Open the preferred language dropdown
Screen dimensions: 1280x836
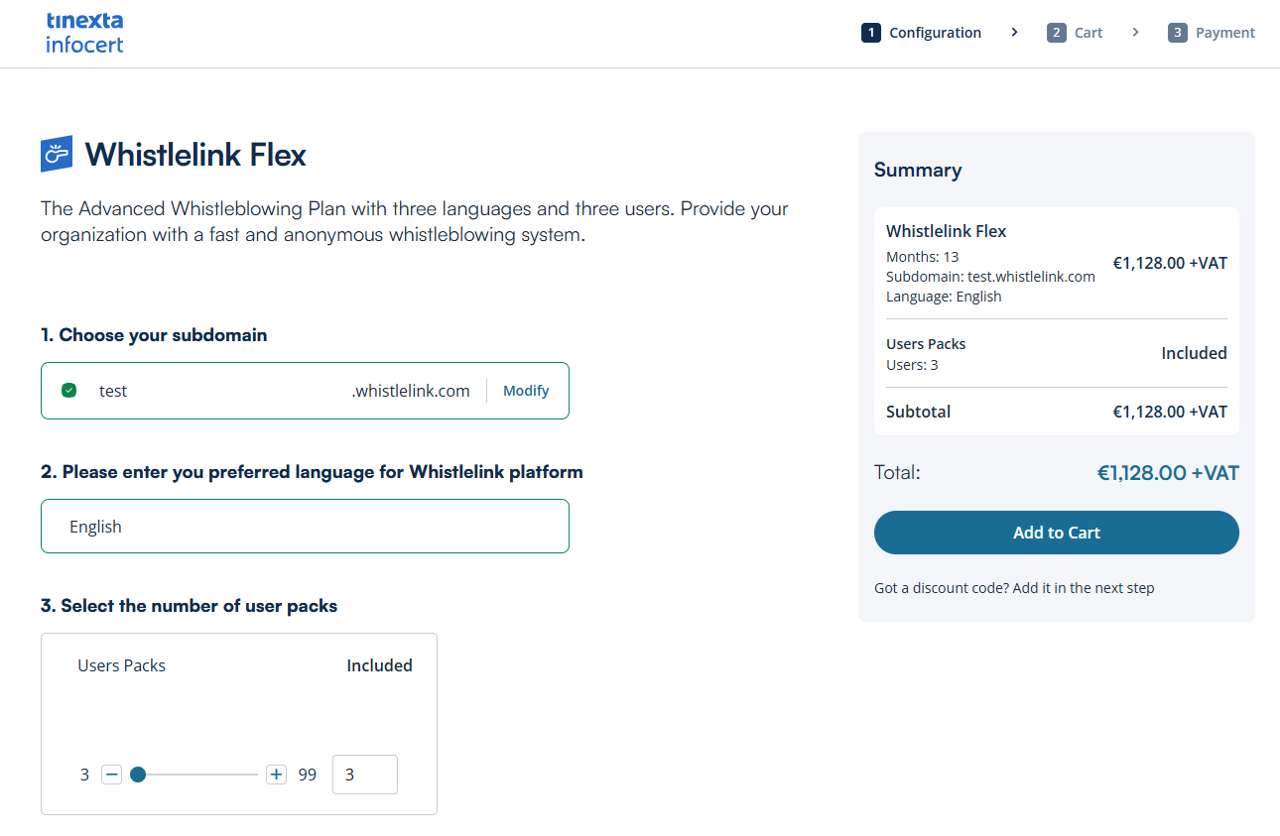click(305, 526)
